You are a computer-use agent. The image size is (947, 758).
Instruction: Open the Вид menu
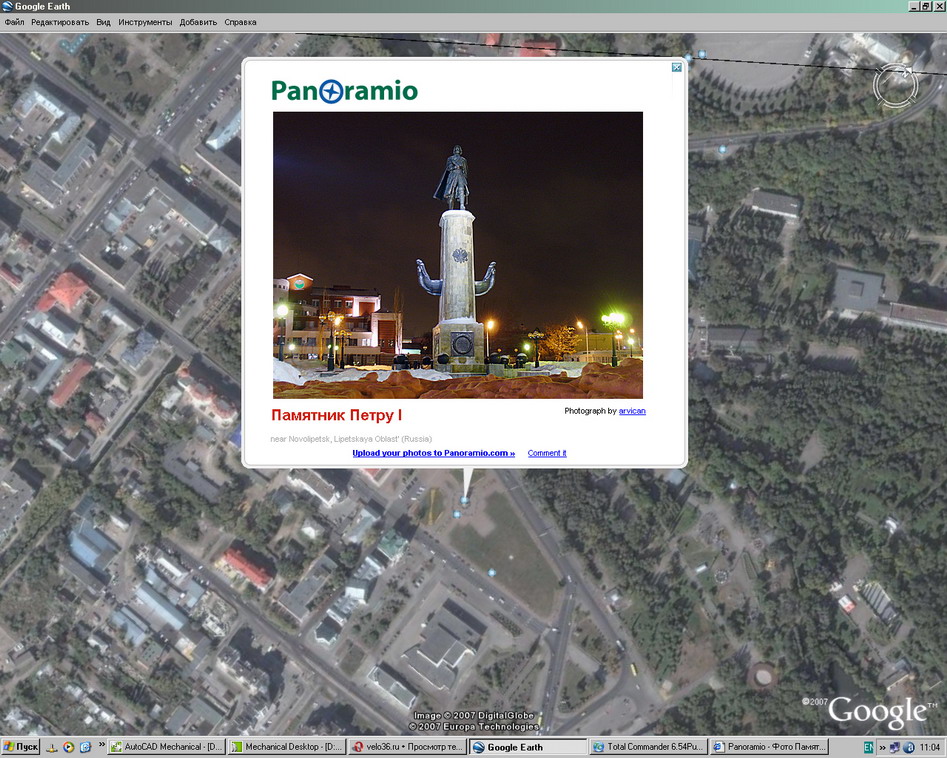pos(103,22)
